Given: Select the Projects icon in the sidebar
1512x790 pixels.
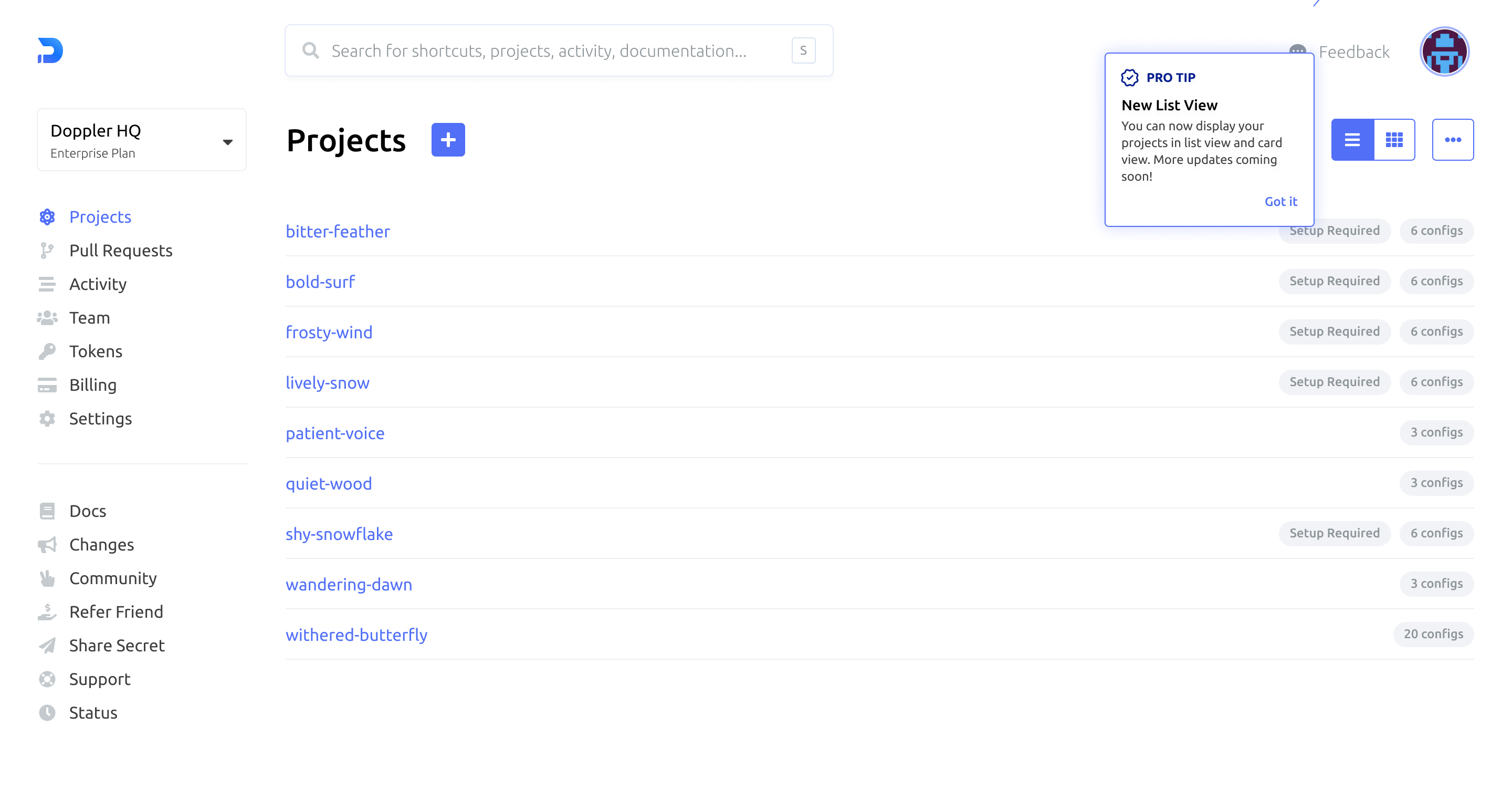Looking at the screenshot, I should tap(48, 217).
